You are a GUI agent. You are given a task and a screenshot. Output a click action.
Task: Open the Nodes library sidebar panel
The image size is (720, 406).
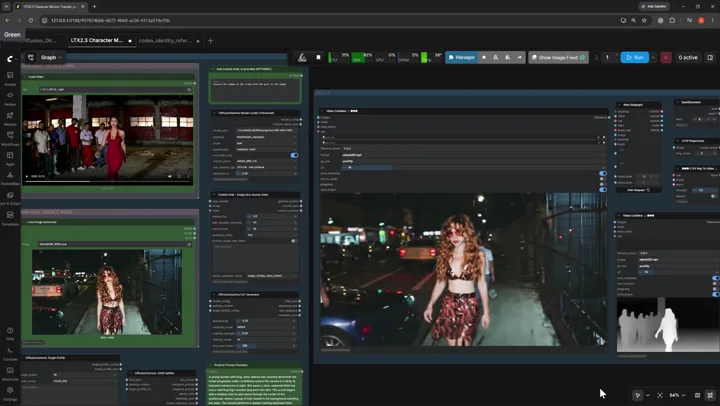[x=10, y=98]
